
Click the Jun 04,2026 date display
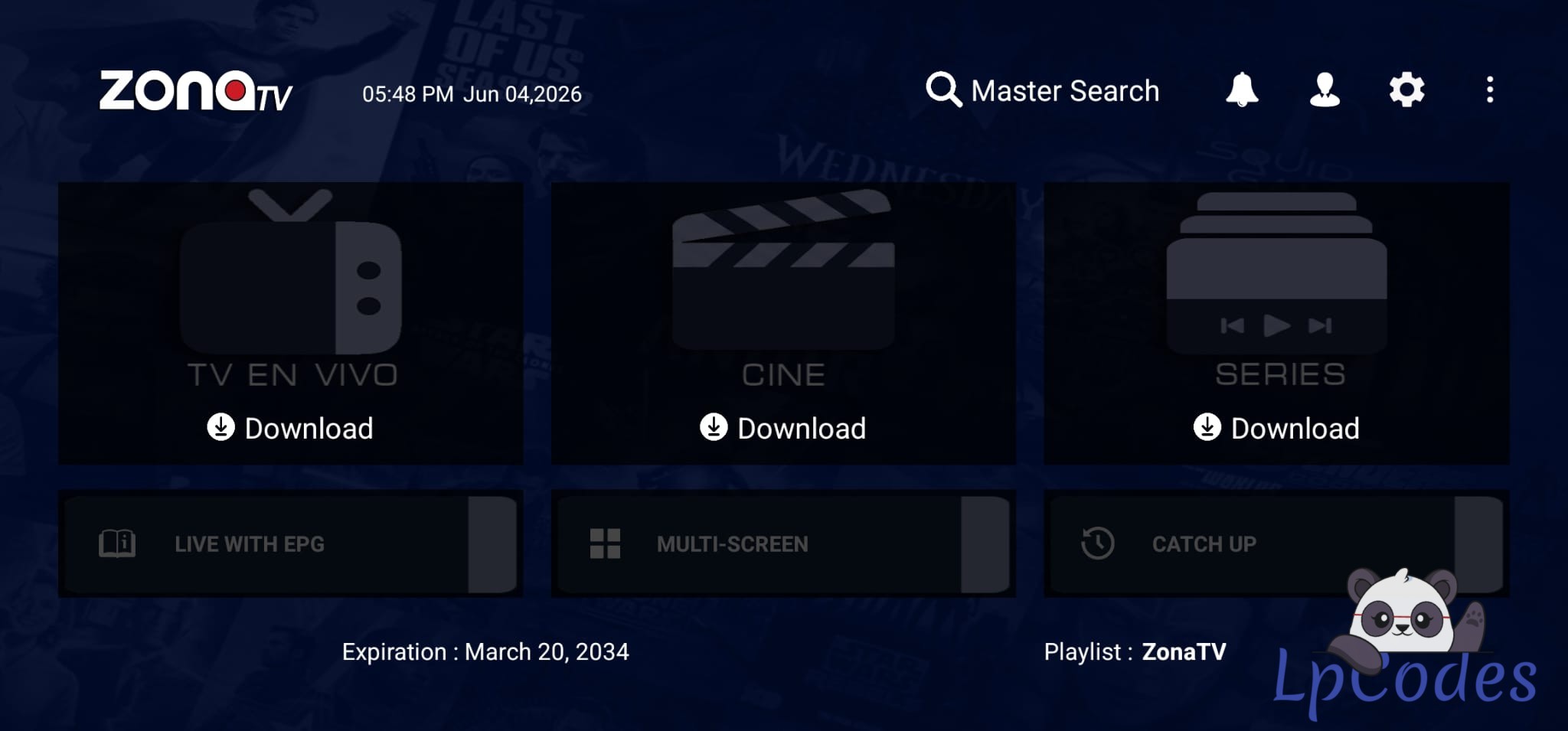[522, 94]
